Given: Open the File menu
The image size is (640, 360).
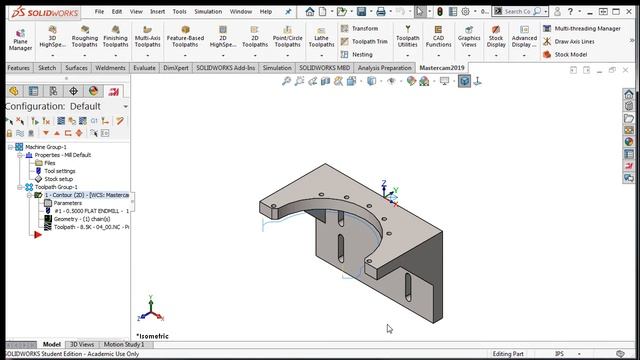Looking at the screenshot, I should pyautogui.click(x=99, y=11).
